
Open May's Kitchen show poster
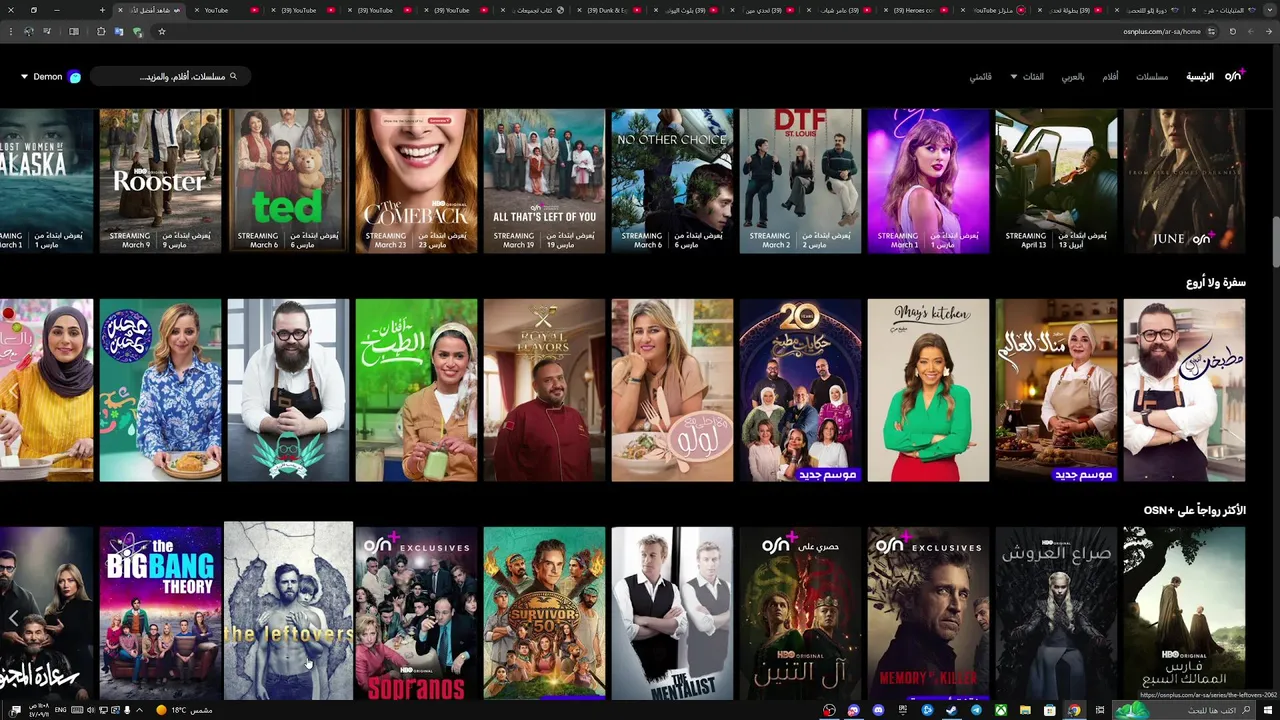coord(928,390)
